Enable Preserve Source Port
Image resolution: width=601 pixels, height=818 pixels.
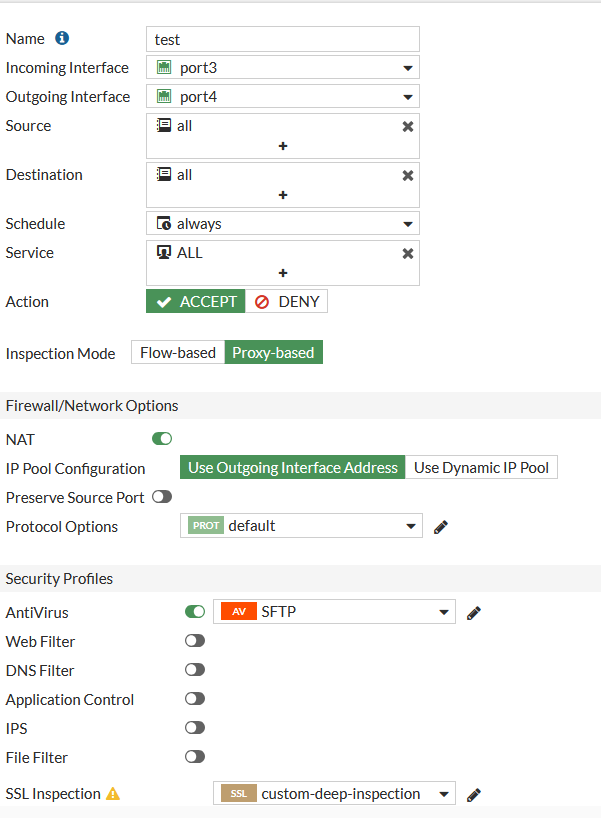tap(162, 497)
